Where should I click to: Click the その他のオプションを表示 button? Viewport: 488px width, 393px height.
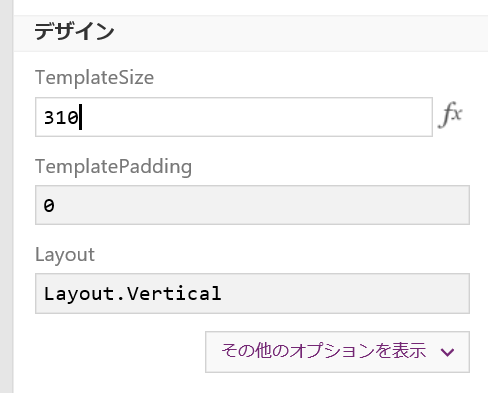[337, 352]
